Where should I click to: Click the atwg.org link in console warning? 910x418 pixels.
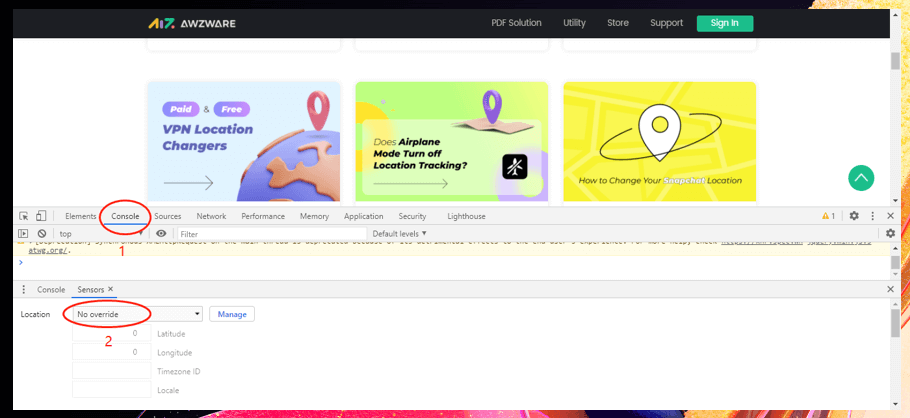click(x=49, y=251)
